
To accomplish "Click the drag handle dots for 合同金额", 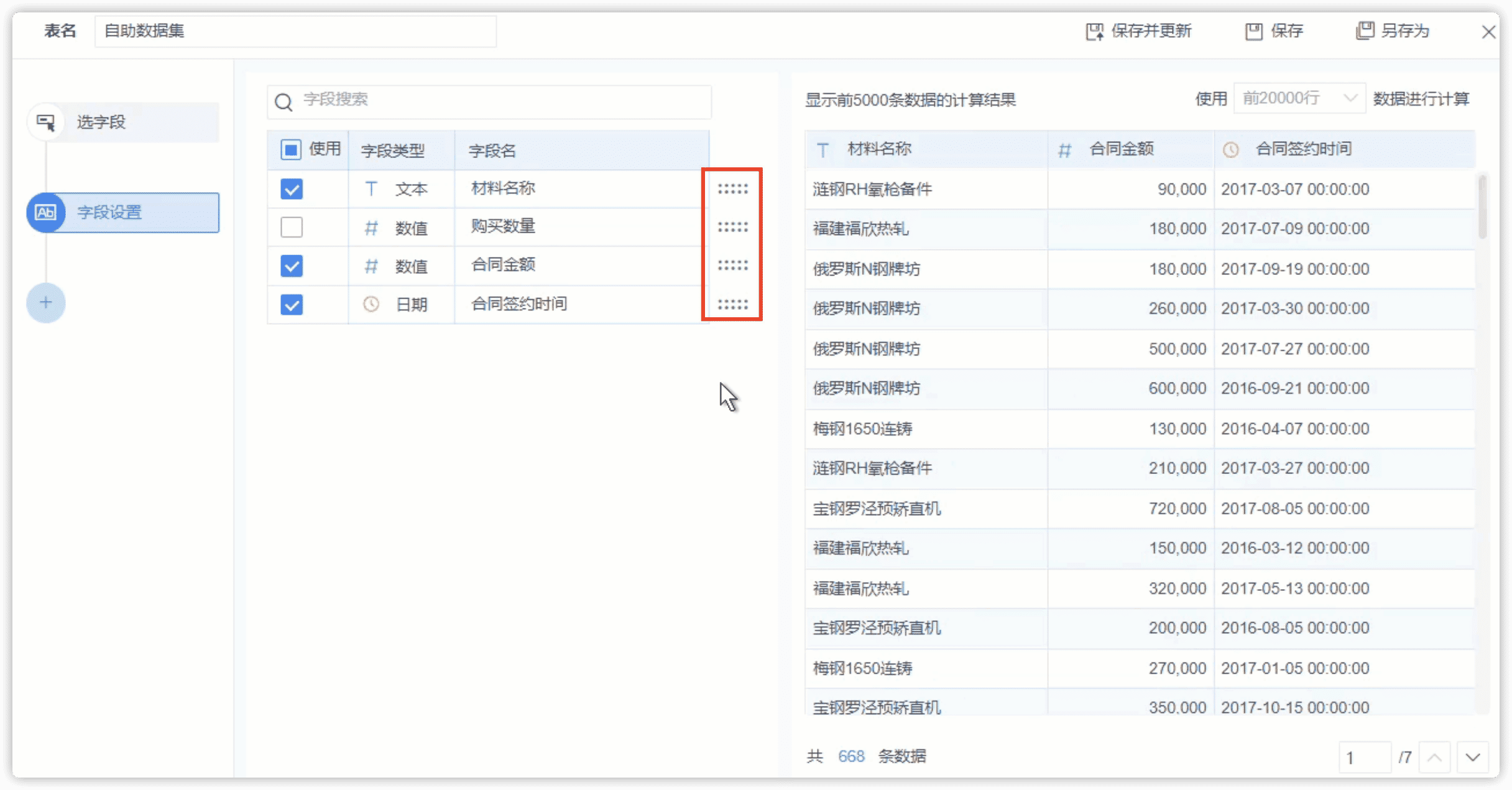I will coord(732,266).
